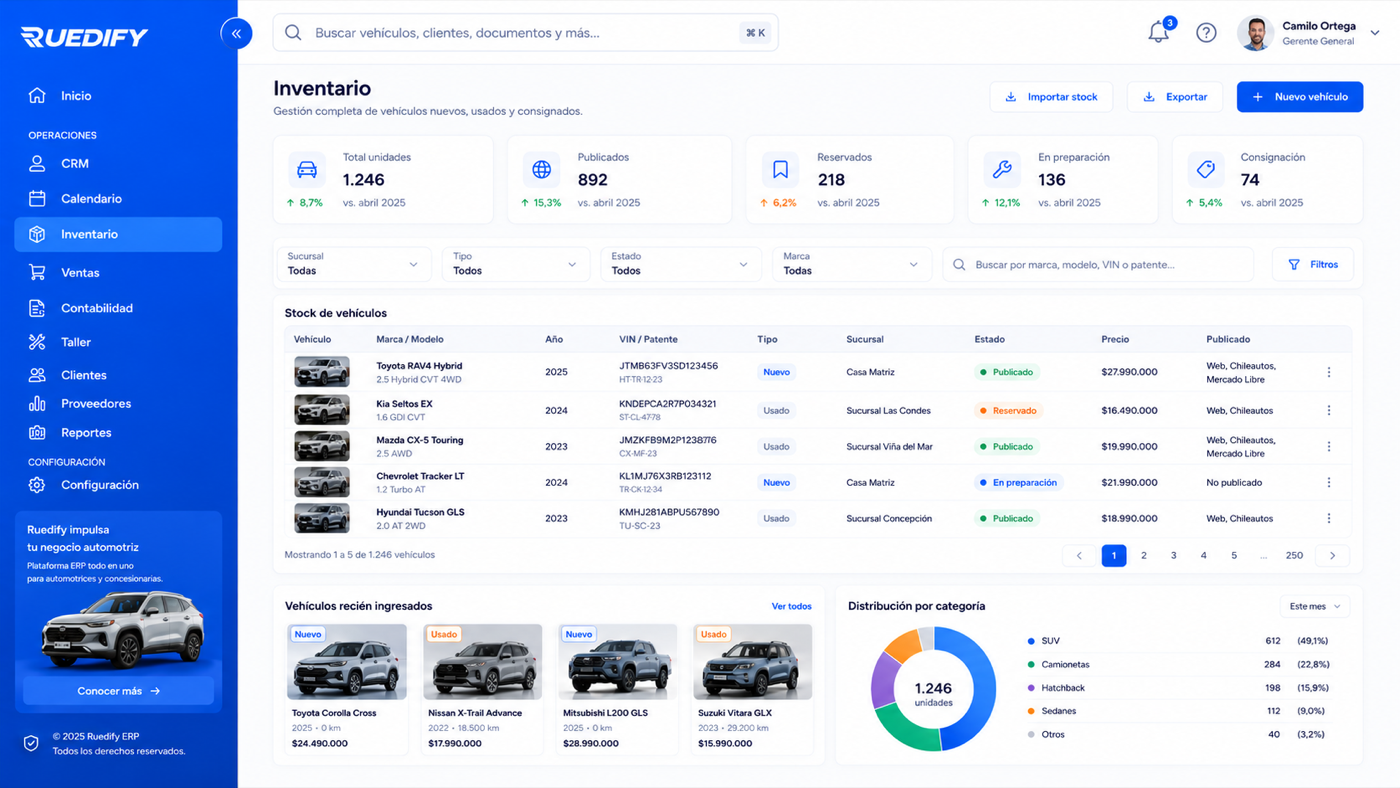
Task: Collapse the sidebar with double-chevron button
Action: point(236,33)
